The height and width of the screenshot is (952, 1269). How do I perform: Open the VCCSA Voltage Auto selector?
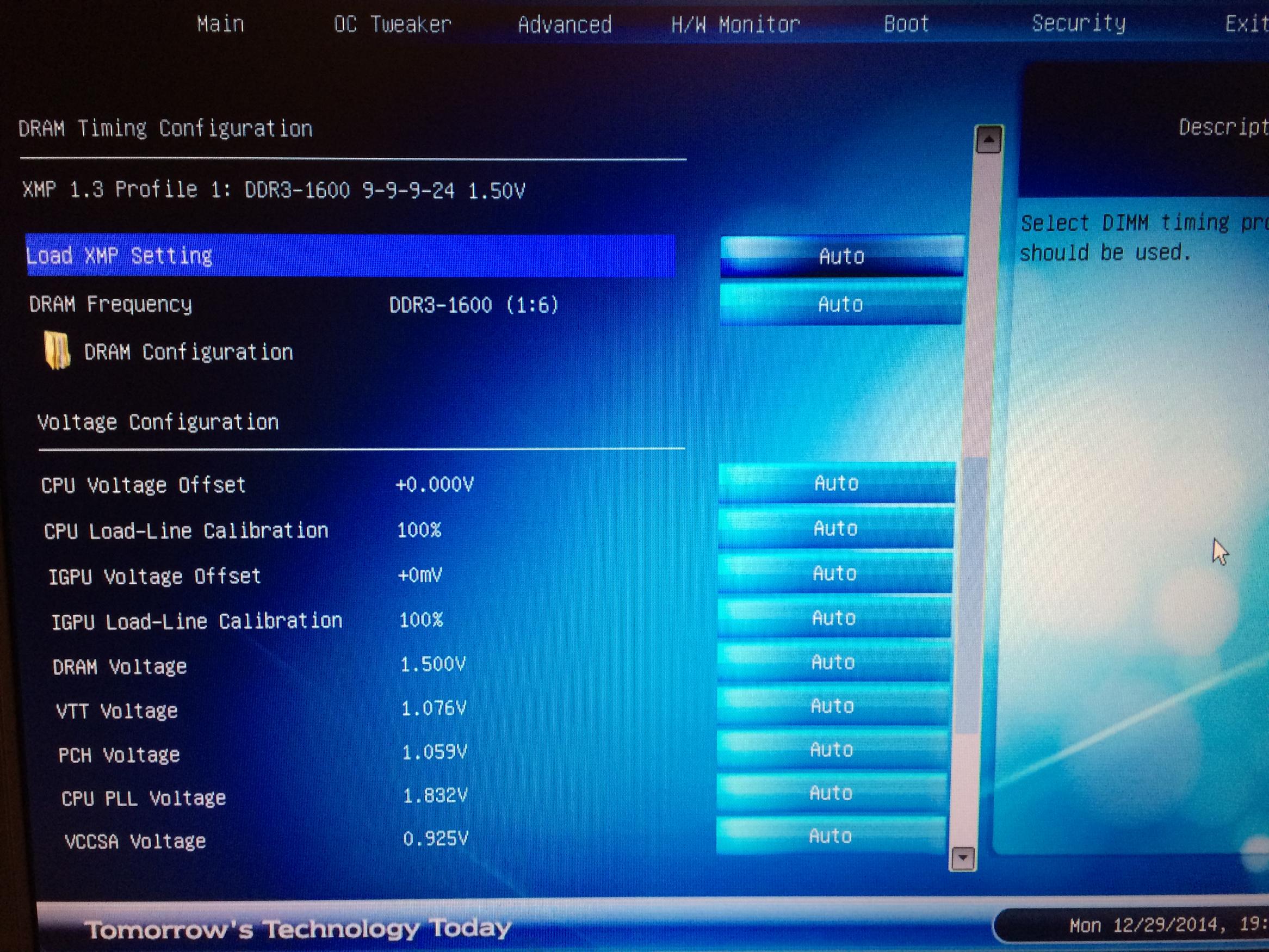[x=830, y=836]
